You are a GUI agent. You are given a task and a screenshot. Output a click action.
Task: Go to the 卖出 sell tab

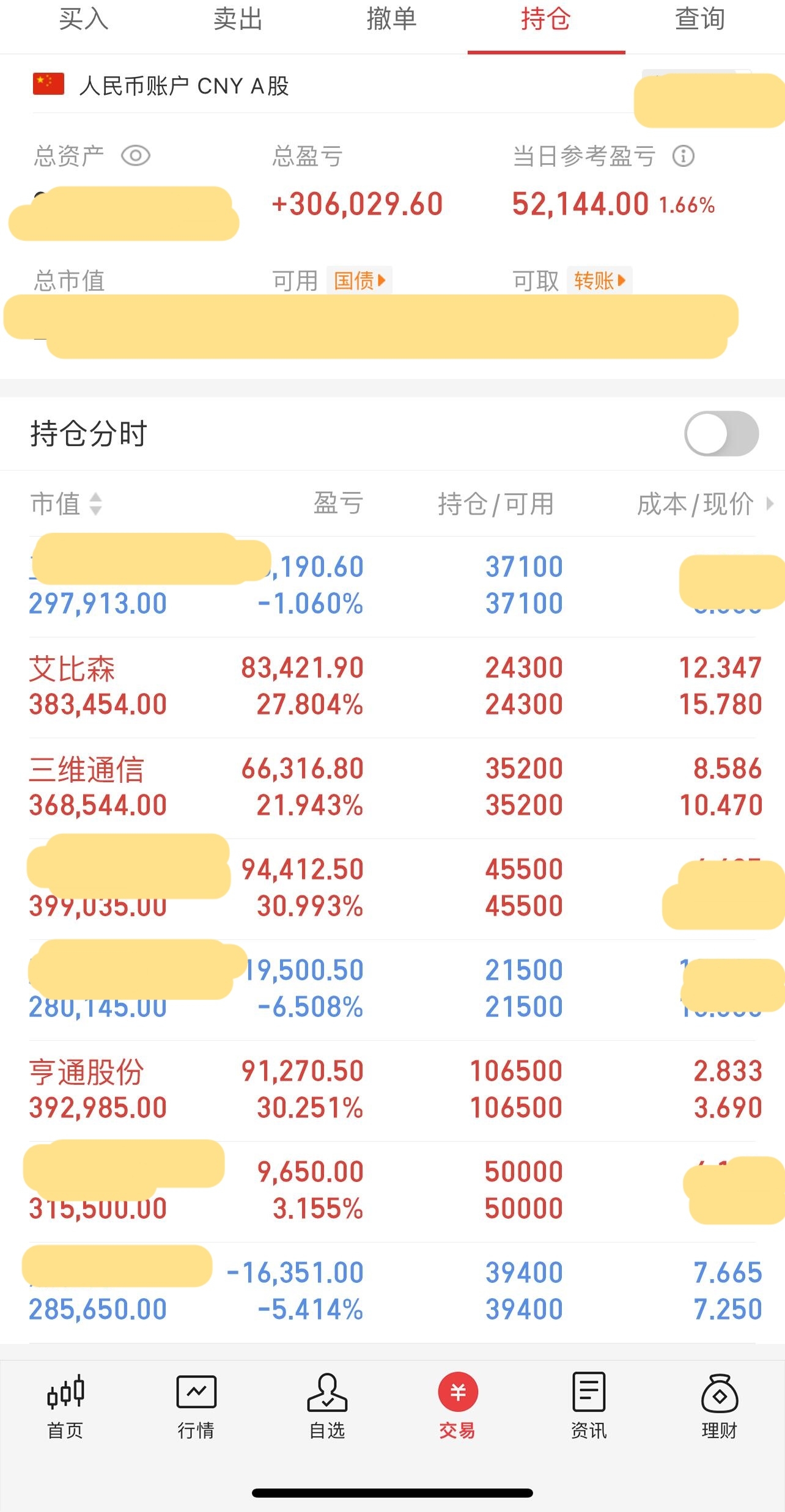pyautogui.click(x=238, y=20)
